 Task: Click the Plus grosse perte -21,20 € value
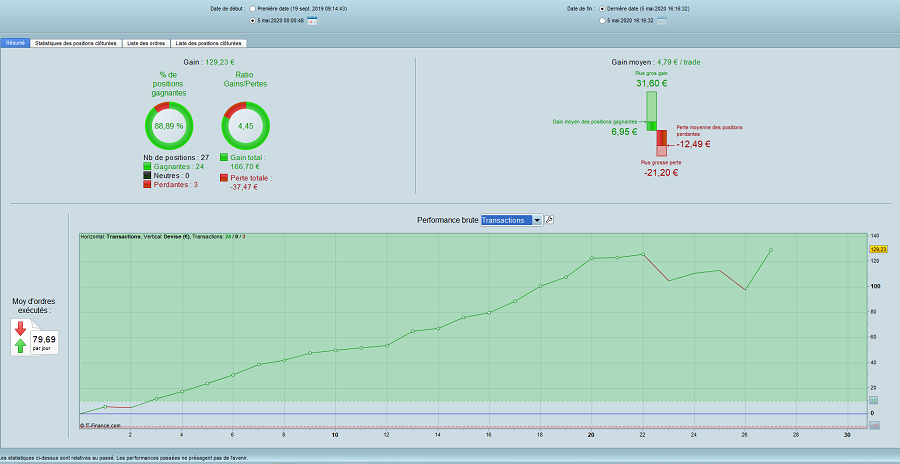pyautogui.click(x=660, y=172)
